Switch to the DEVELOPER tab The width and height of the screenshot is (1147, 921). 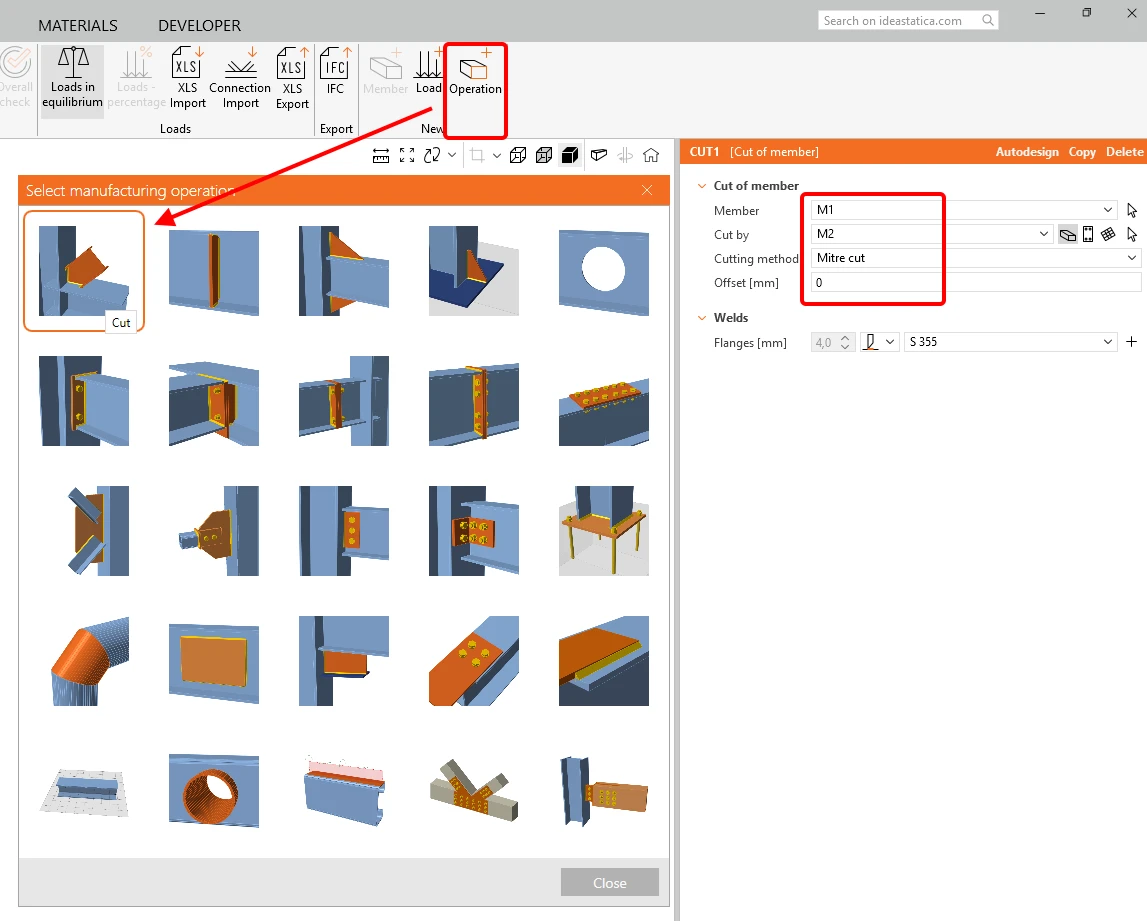[x=199, y=26]
